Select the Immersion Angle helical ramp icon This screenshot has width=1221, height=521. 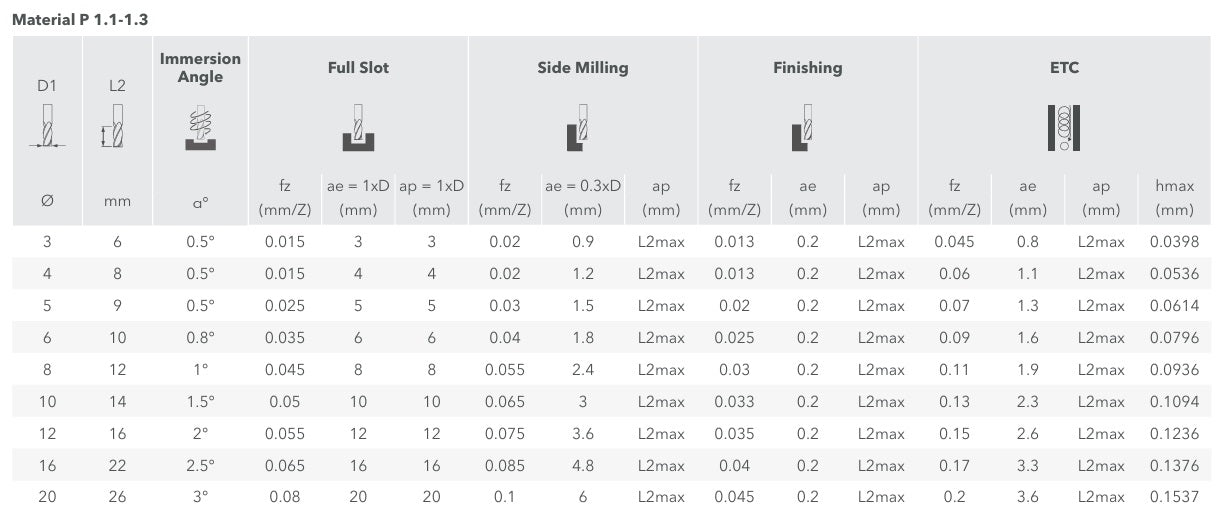[200, 127]
